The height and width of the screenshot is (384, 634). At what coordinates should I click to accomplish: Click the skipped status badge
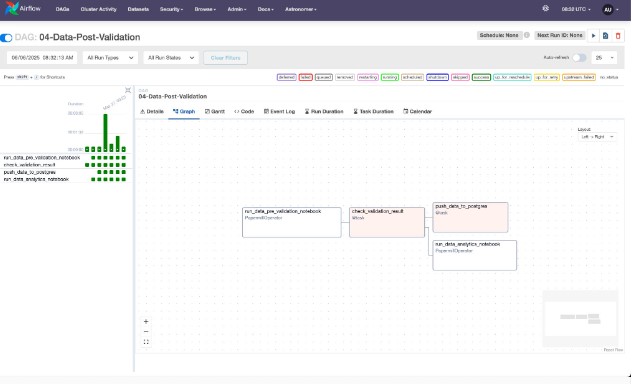[x=460, y=77]
